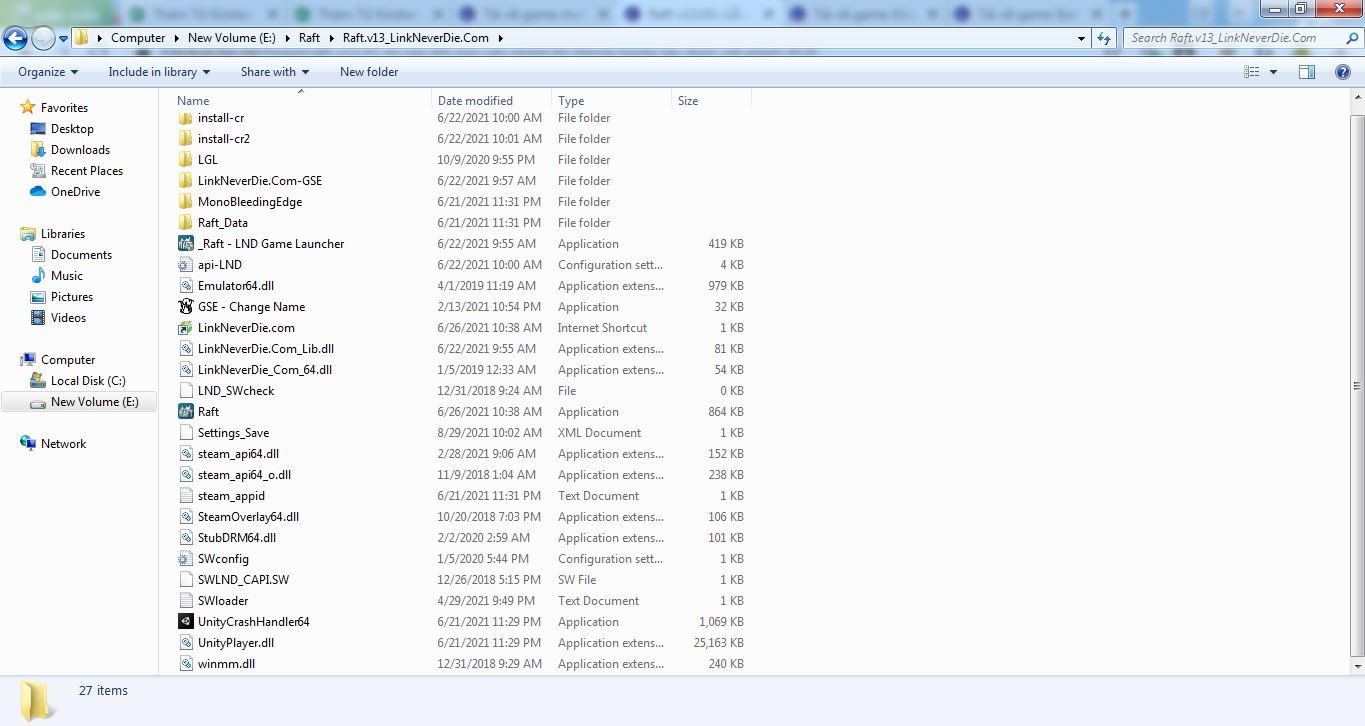Expand the change view options arrow
The image size is (1365, 726).
(x=1273, y=72)
